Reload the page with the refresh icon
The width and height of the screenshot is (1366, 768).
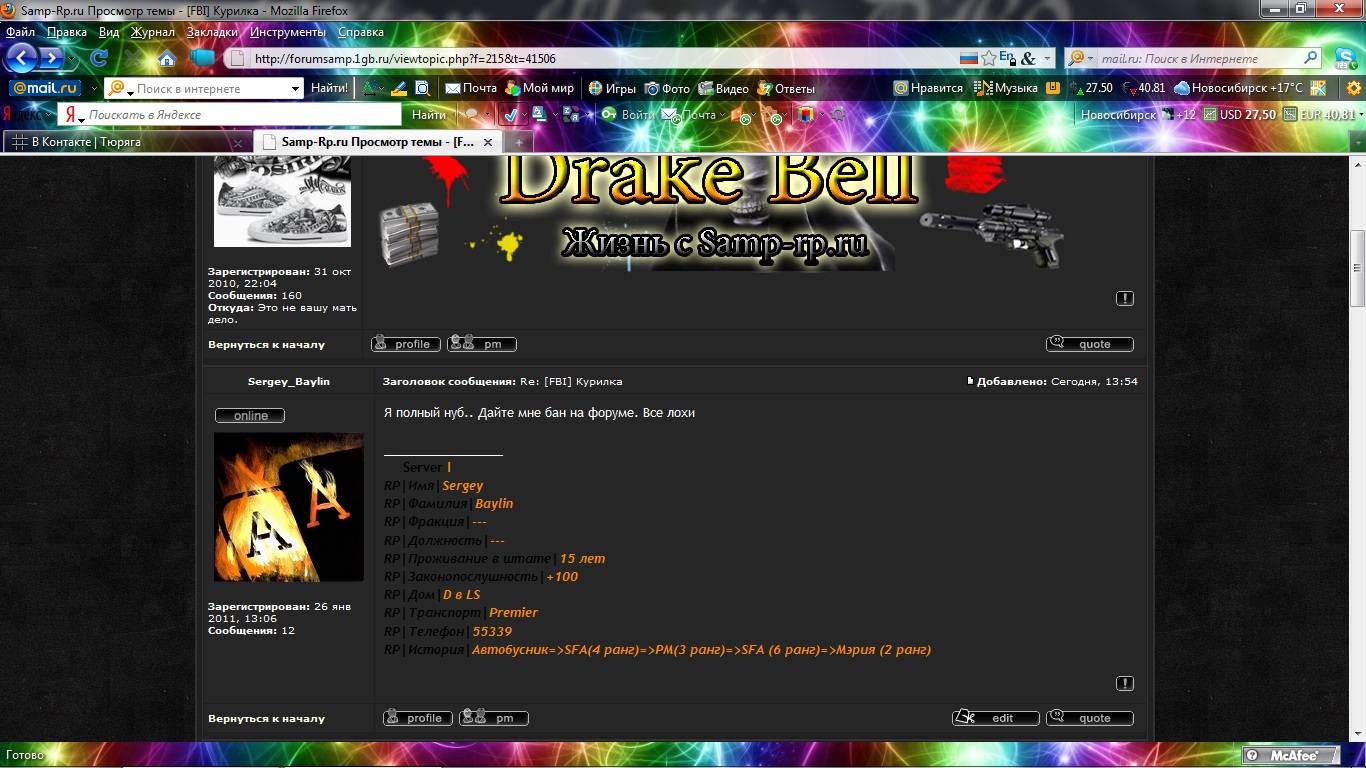pyautogui.click(x=100, y=59)
